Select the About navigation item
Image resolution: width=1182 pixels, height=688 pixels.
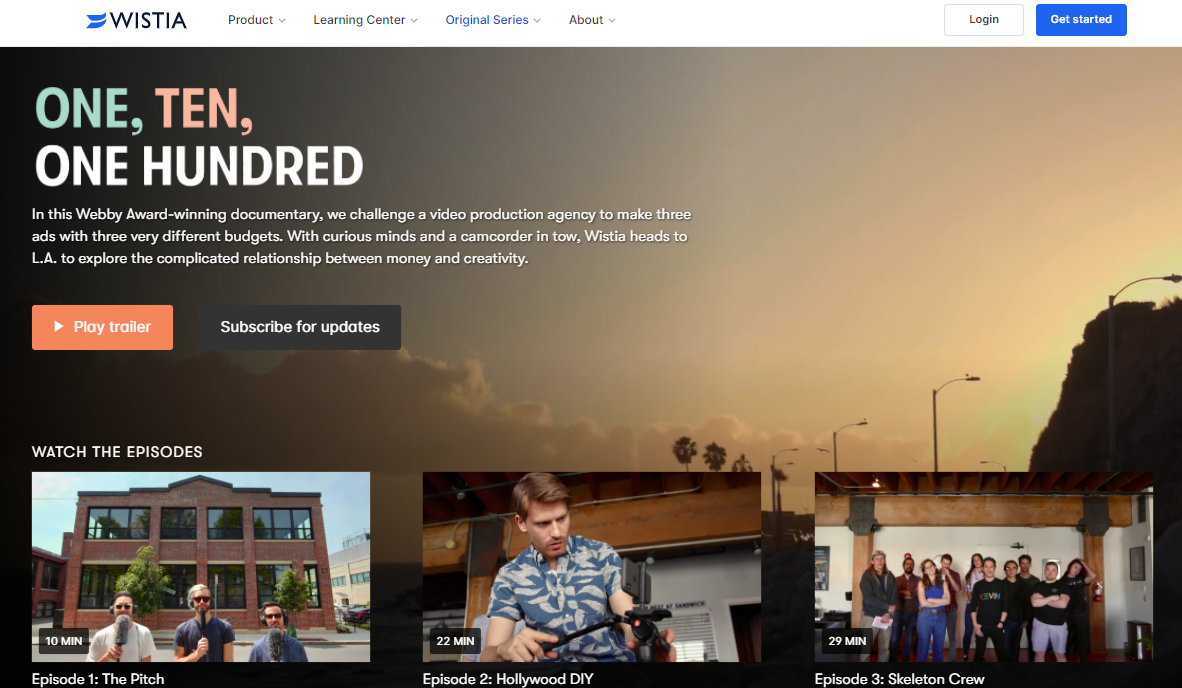coord(592,20)
